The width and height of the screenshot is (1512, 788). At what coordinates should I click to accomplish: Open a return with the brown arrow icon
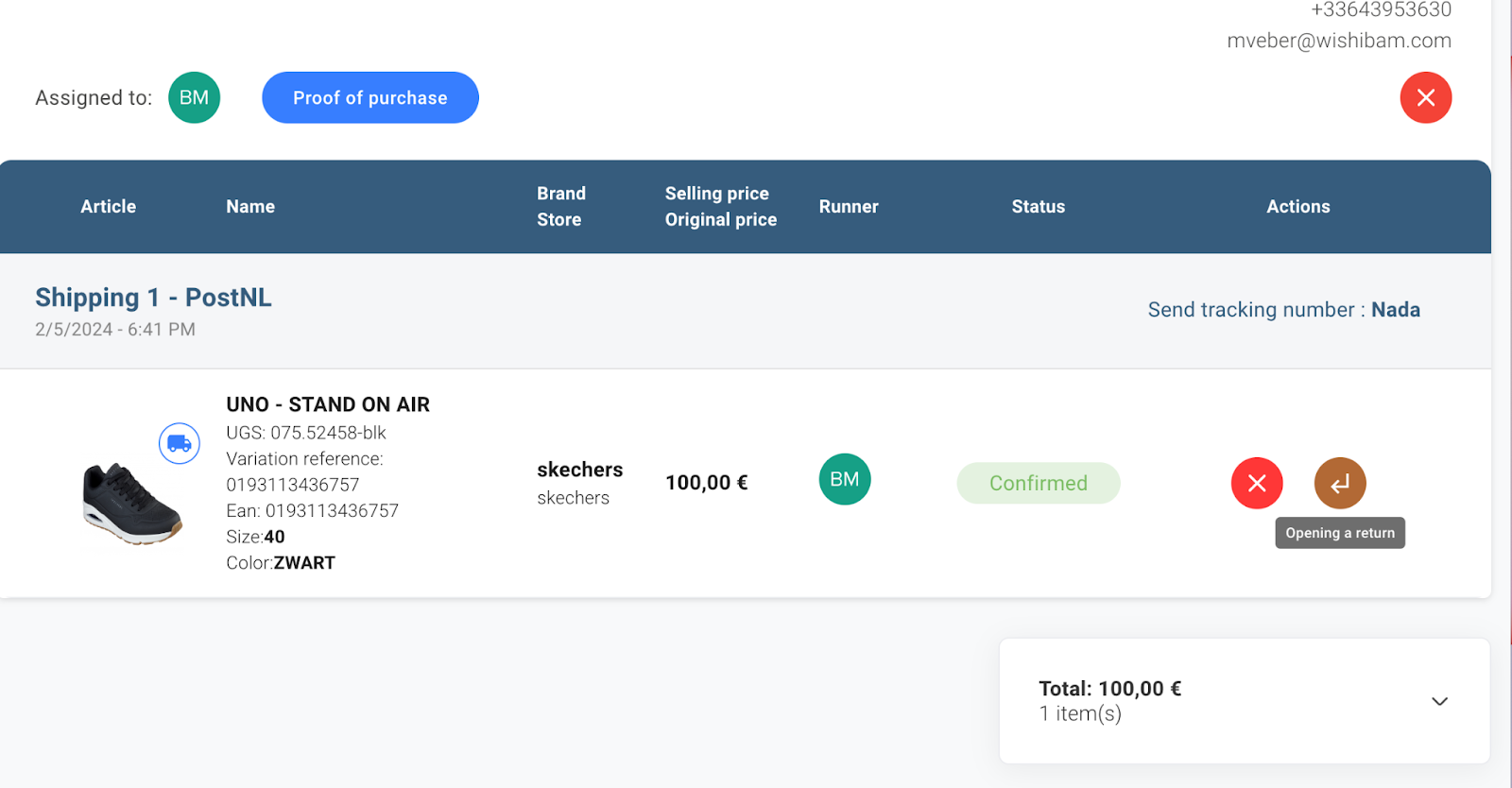coord(1340,483)
